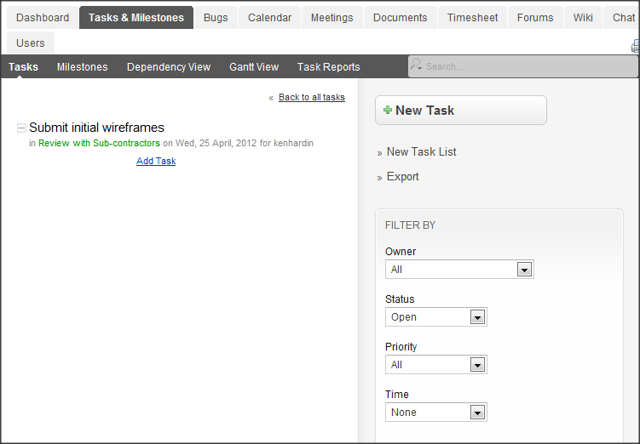Click the FILTER BY heading
640x444 pixels.
point(410,225)
